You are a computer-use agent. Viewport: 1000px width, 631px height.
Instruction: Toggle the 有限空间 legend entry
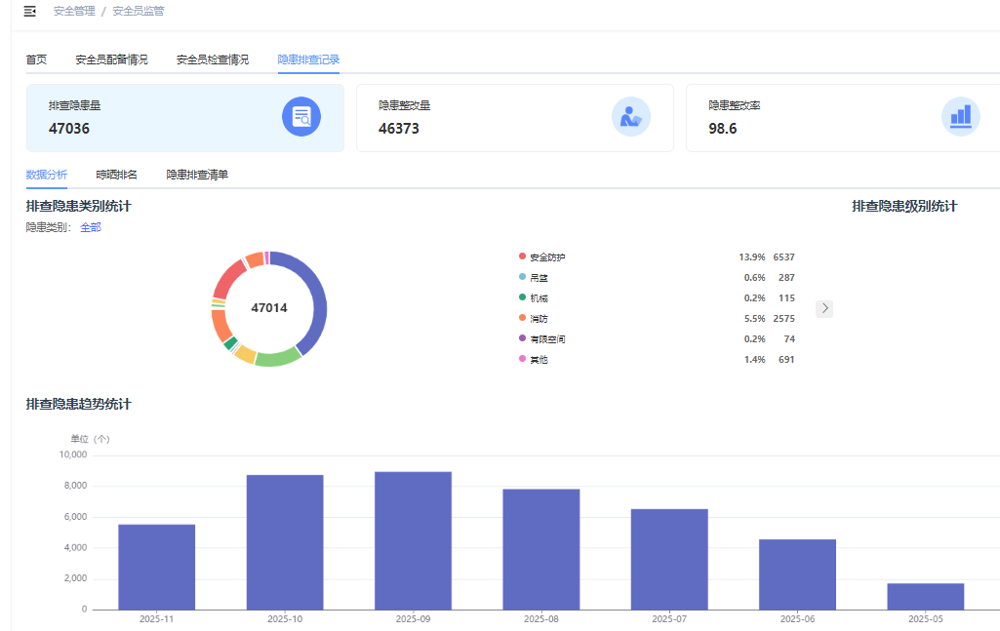click(x=542, y=339)
